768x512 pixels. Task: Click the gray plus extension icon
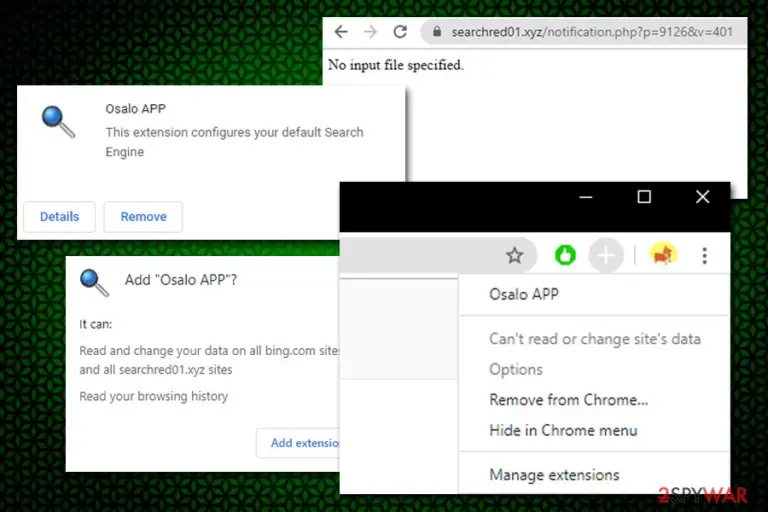click(x=606, y=255)
